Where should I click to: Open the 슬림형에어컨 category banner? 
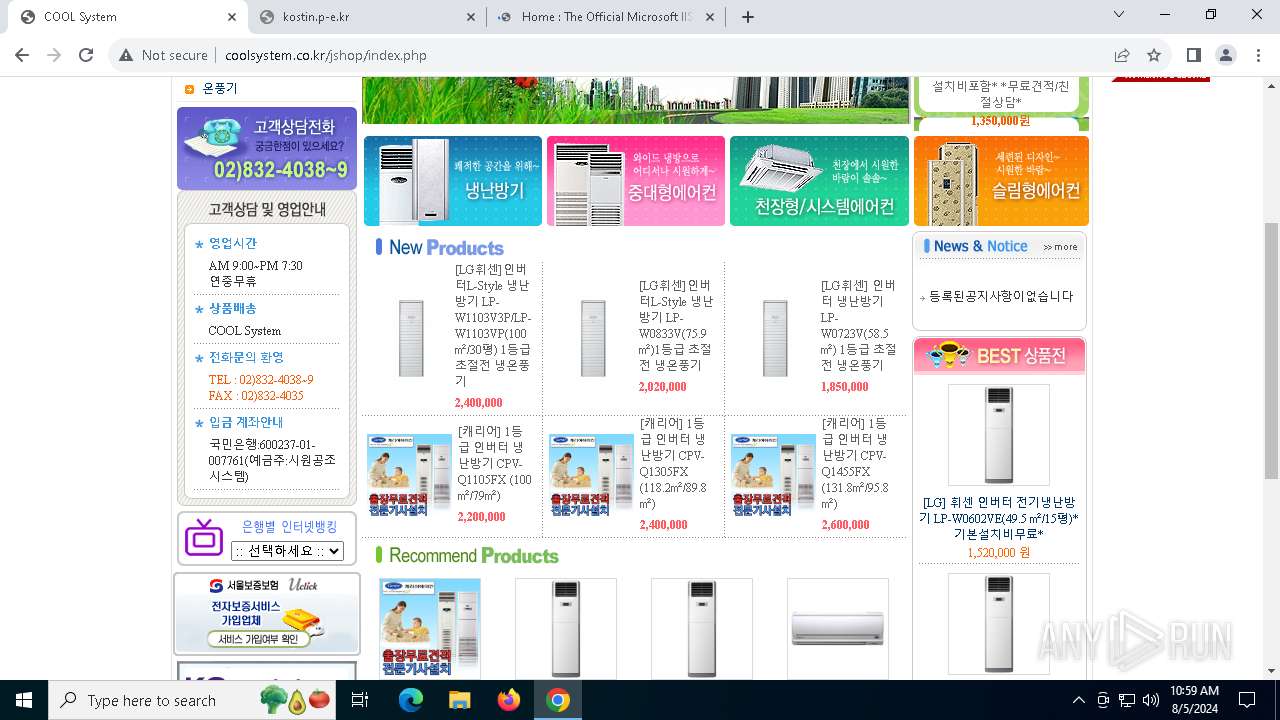(x=1001, y=181)
